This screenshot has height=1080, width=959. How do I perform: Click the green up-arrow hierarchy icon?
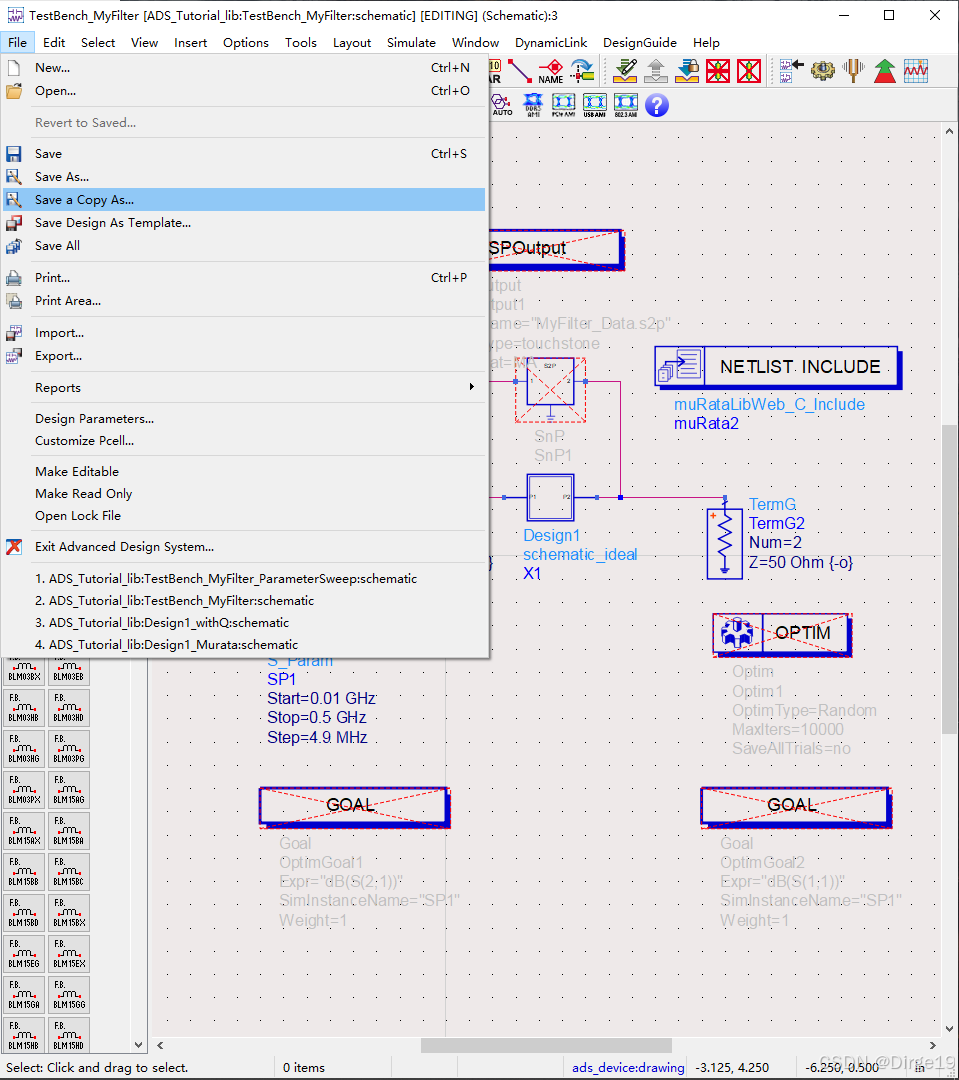(884, 71)
